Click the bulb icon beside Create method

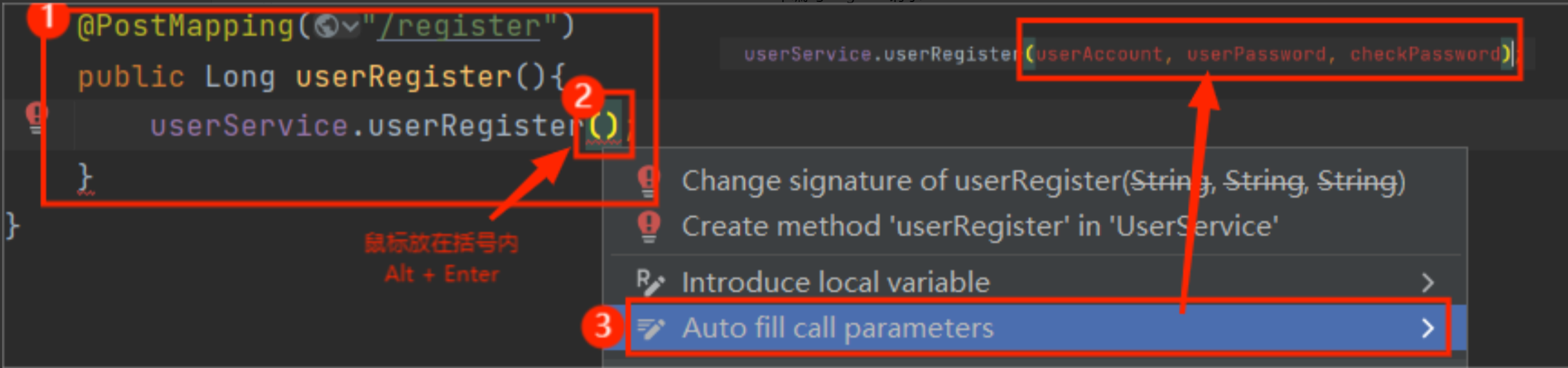click(649, 226)
